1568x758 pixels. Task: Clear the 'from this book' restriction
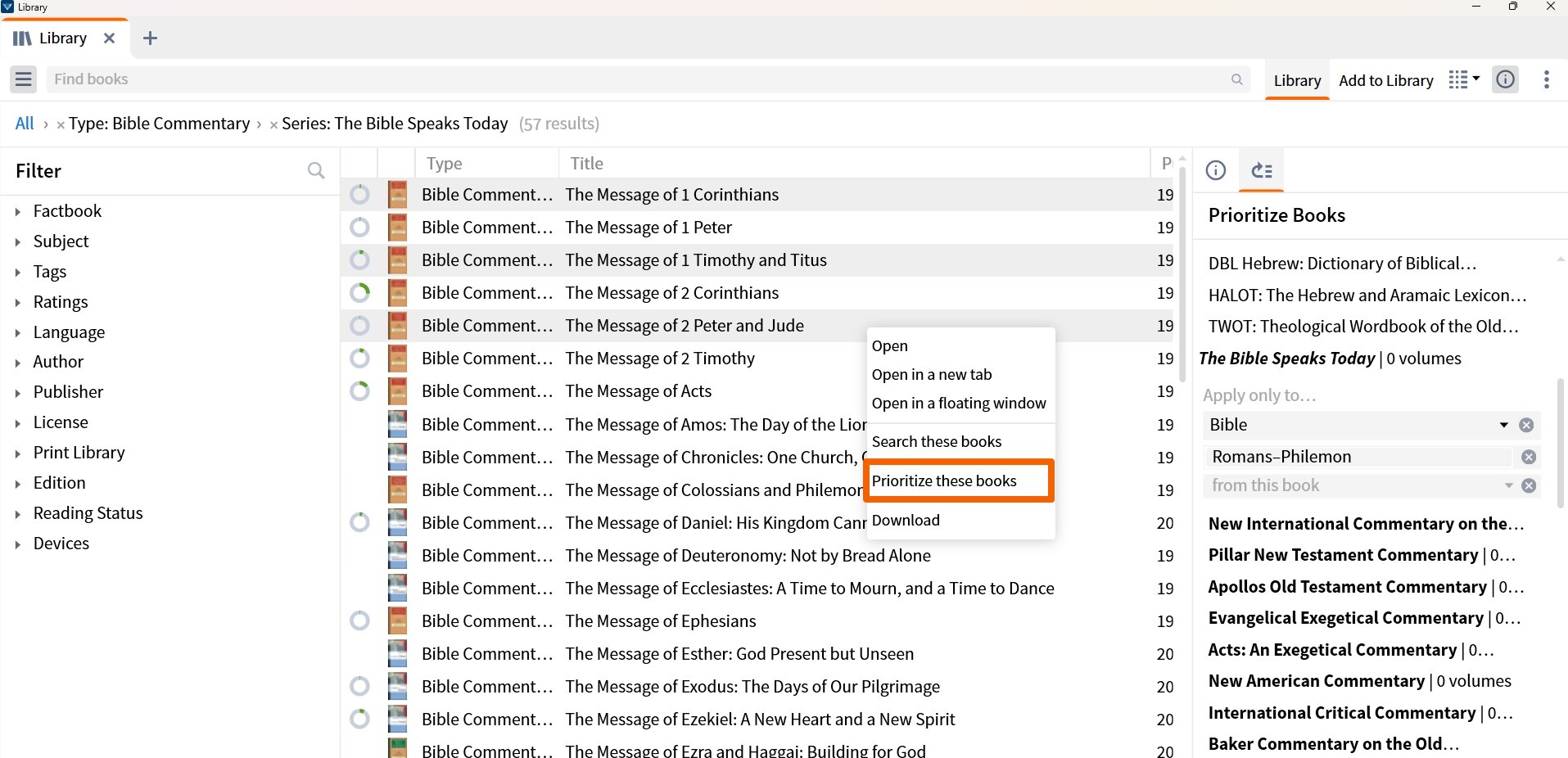click(1529, 485)
